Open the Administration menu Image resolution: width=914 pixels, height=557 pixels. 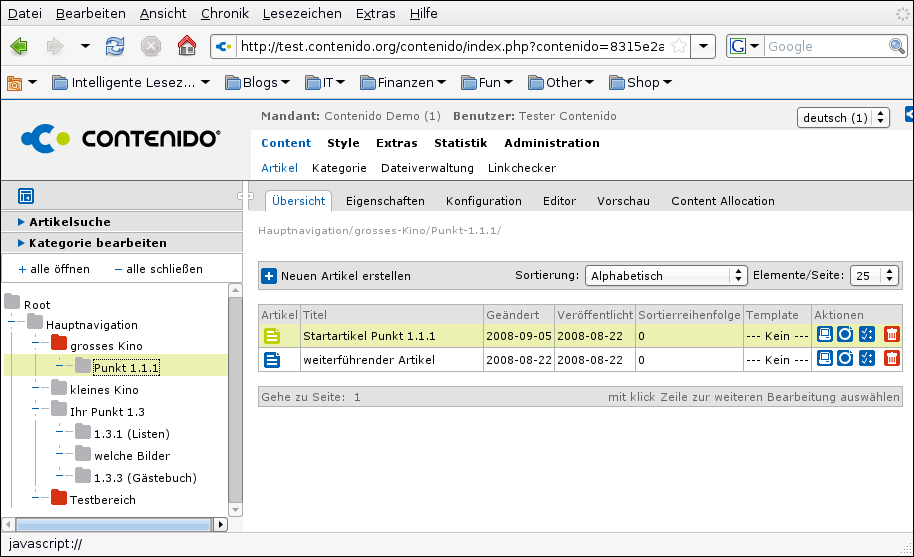click(551, 143)
